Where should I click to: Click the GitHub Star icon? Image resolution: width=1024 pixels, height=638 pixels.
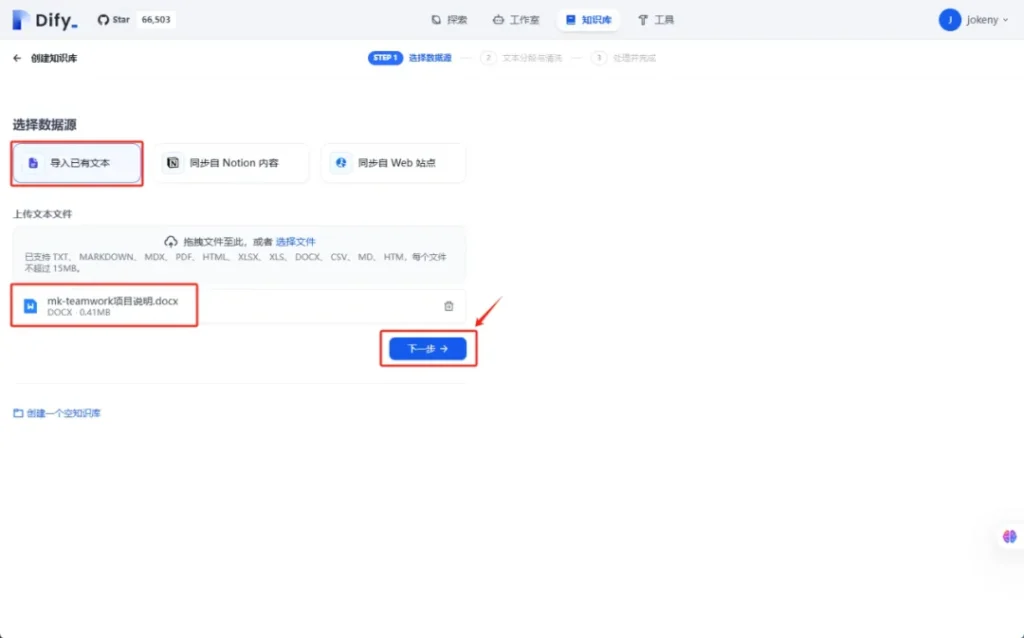tap(104, 20)
